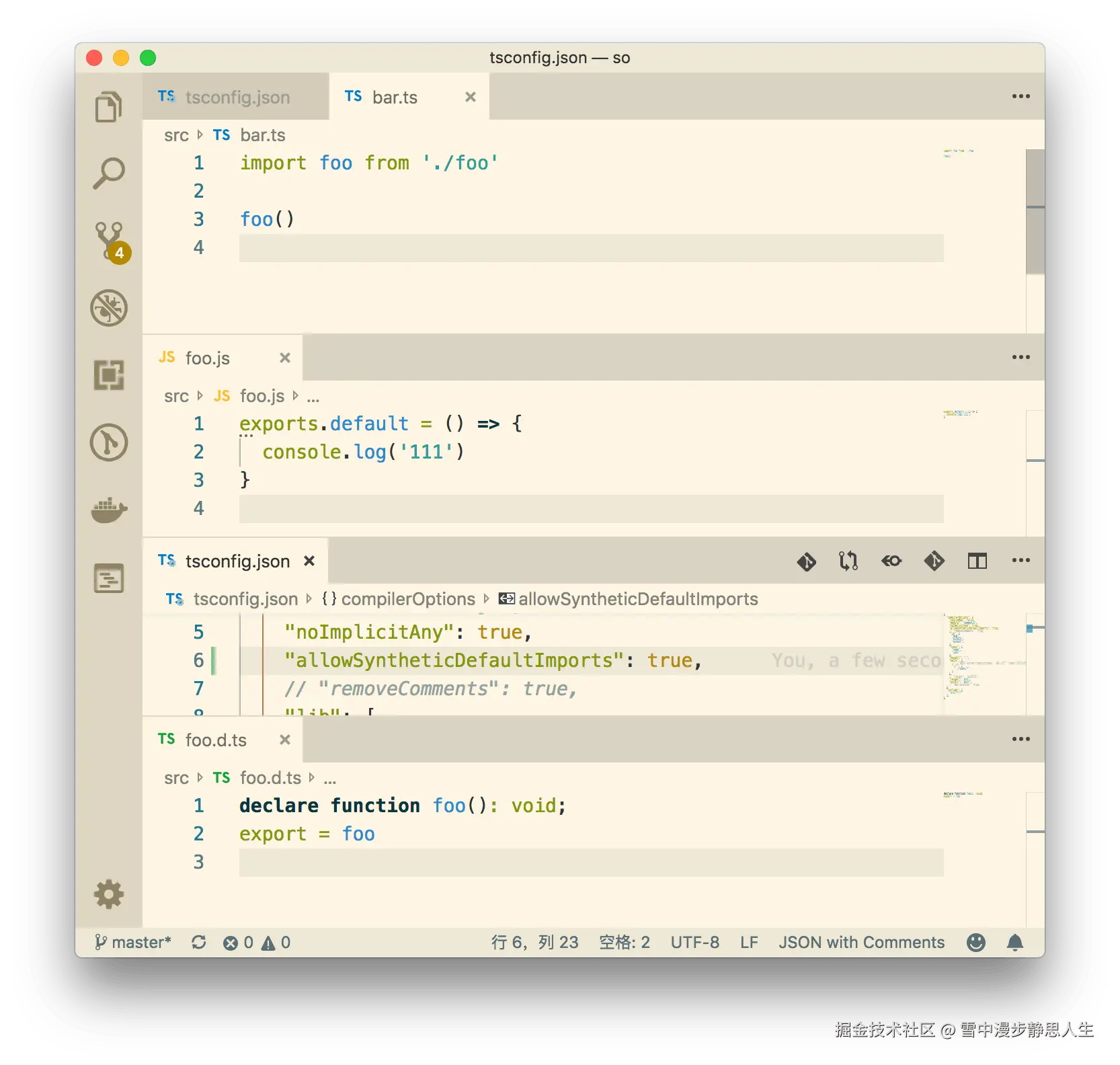Screen dimensions: 1120x1065
Task: Expand src breadcrumb in bar.ts editor
Action: (x=176, y=135)
